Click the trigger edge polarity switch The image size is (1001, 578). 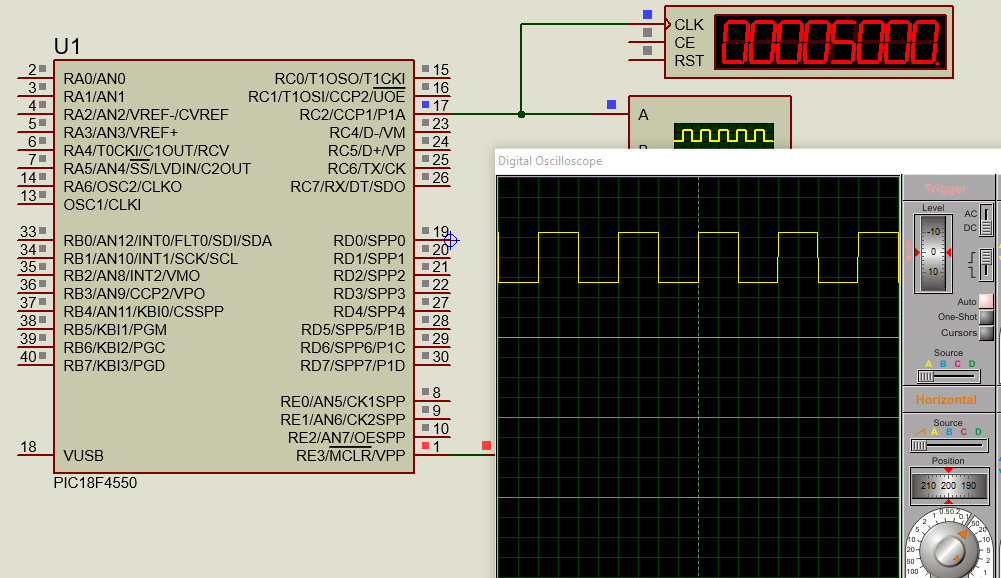click(x=986, y=265)
